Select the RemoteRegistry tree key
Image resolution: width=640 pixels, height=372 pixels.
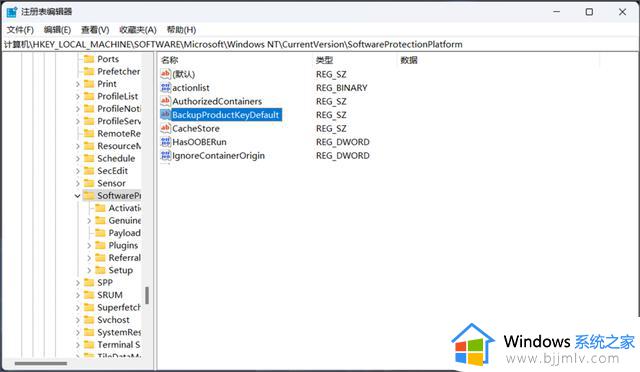tap(119, 134)
